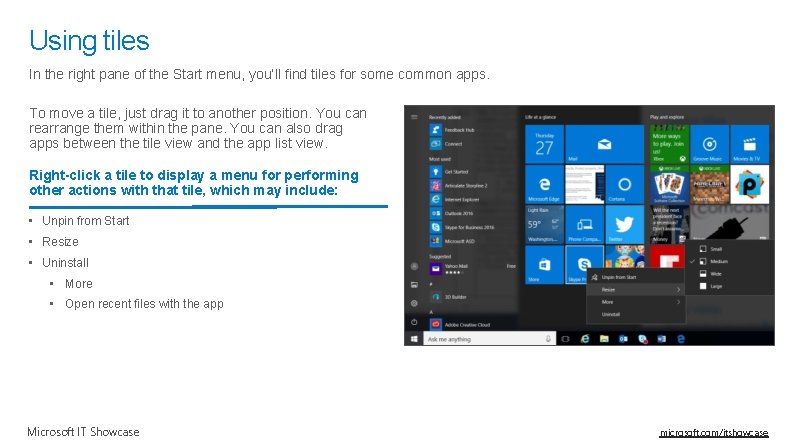The height and width of the screenshot is (448, 792).
Task: Open File Explorer on the taskbar
Action: coord(604,339)
